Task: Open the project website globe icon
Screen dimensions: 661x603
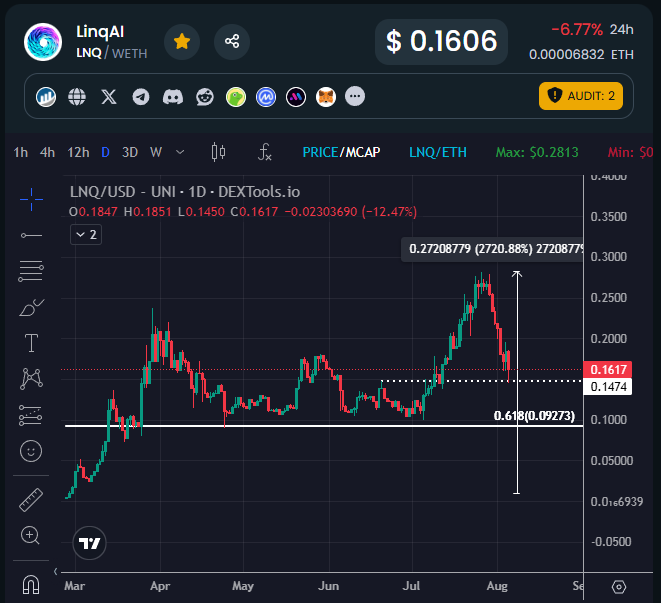Action: coord(77,97)
